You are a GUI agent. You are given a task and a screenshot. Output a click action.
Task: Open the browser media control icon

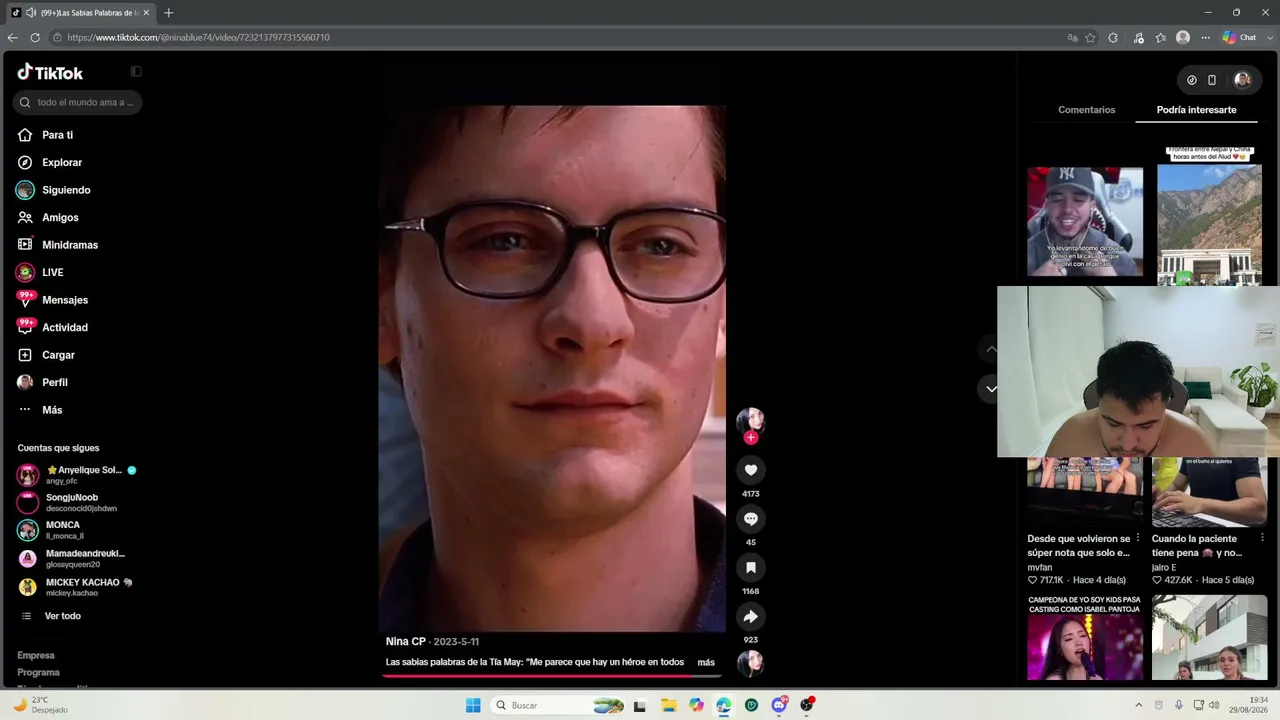[1138, 37]
